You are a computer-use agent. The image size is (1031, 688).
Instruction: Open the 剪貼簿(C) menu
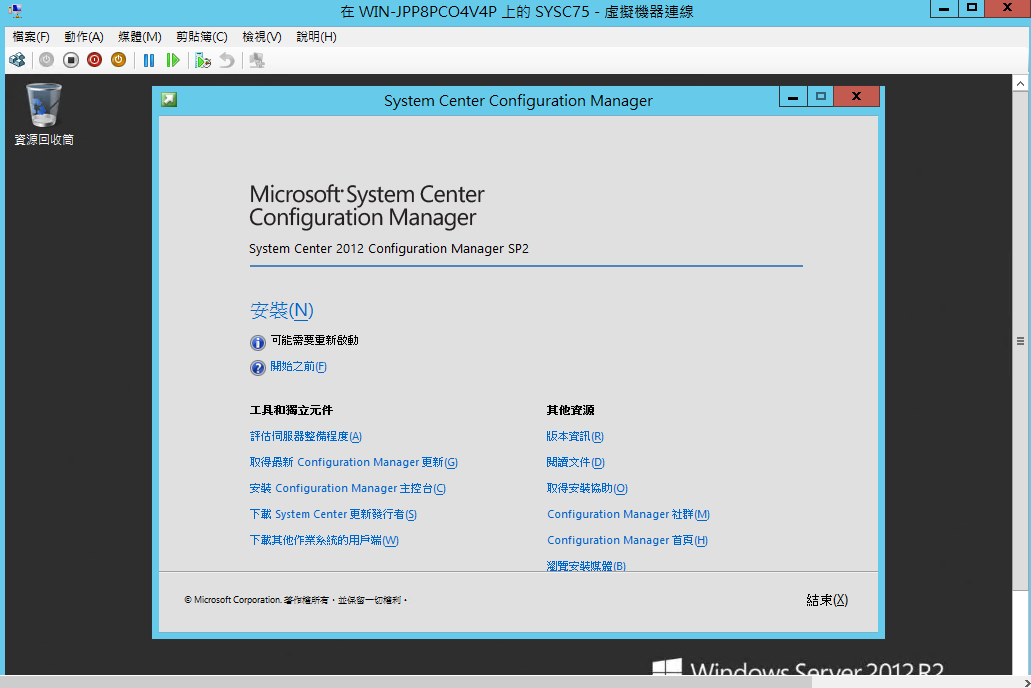[202, 37]
